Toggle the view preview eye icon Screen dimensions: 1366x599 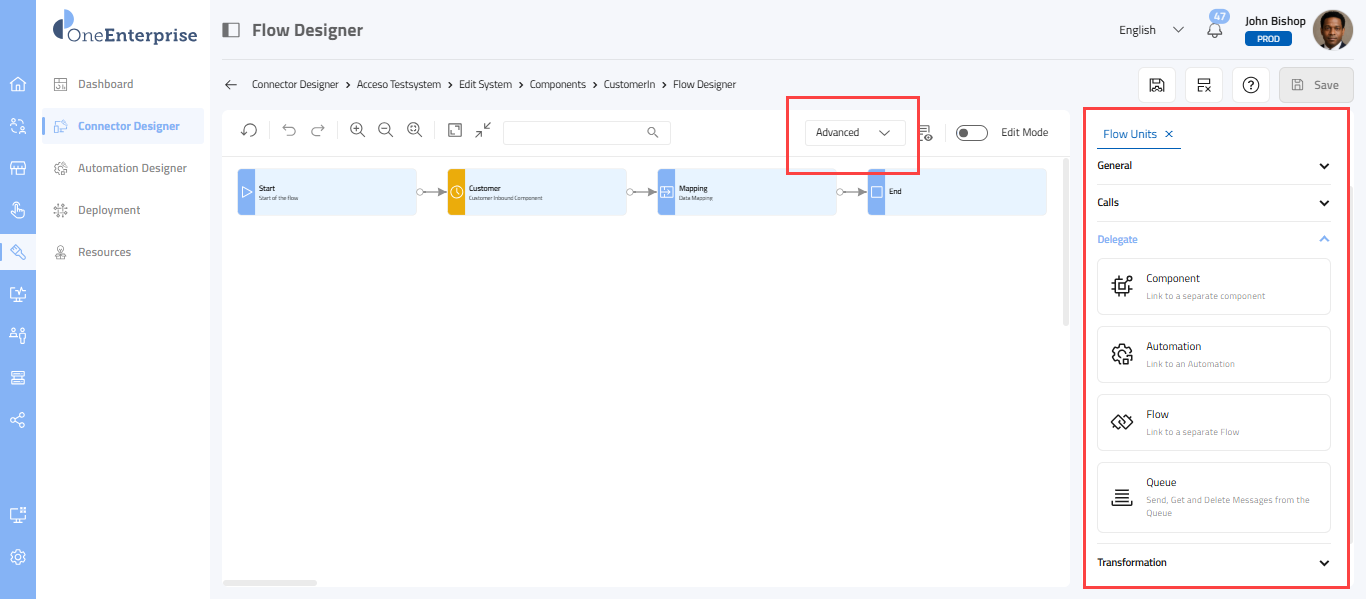[x=925, y=133]
